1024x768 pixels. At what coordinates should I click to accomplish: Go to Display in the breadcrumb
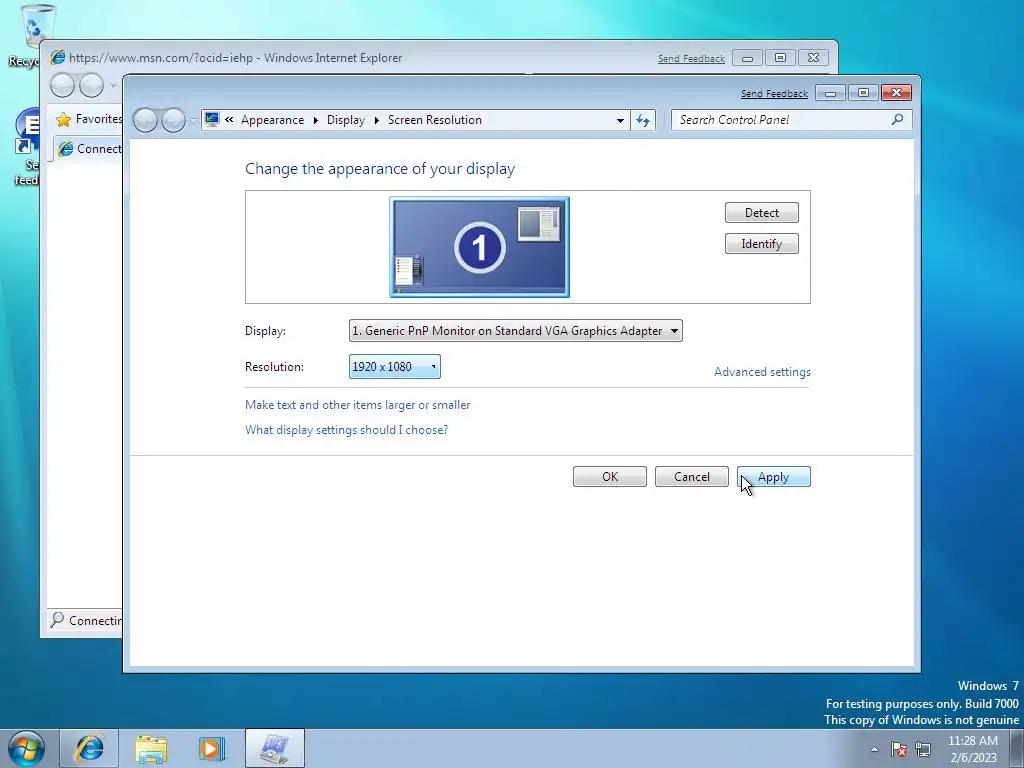345,120
